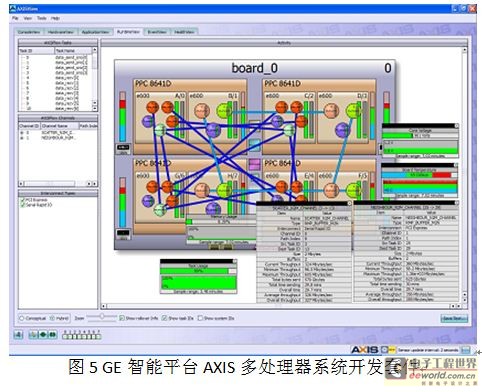Click the yellow-green task node in core B/1
The width and height of the screenshot is (482, 392).
(224, 111)
